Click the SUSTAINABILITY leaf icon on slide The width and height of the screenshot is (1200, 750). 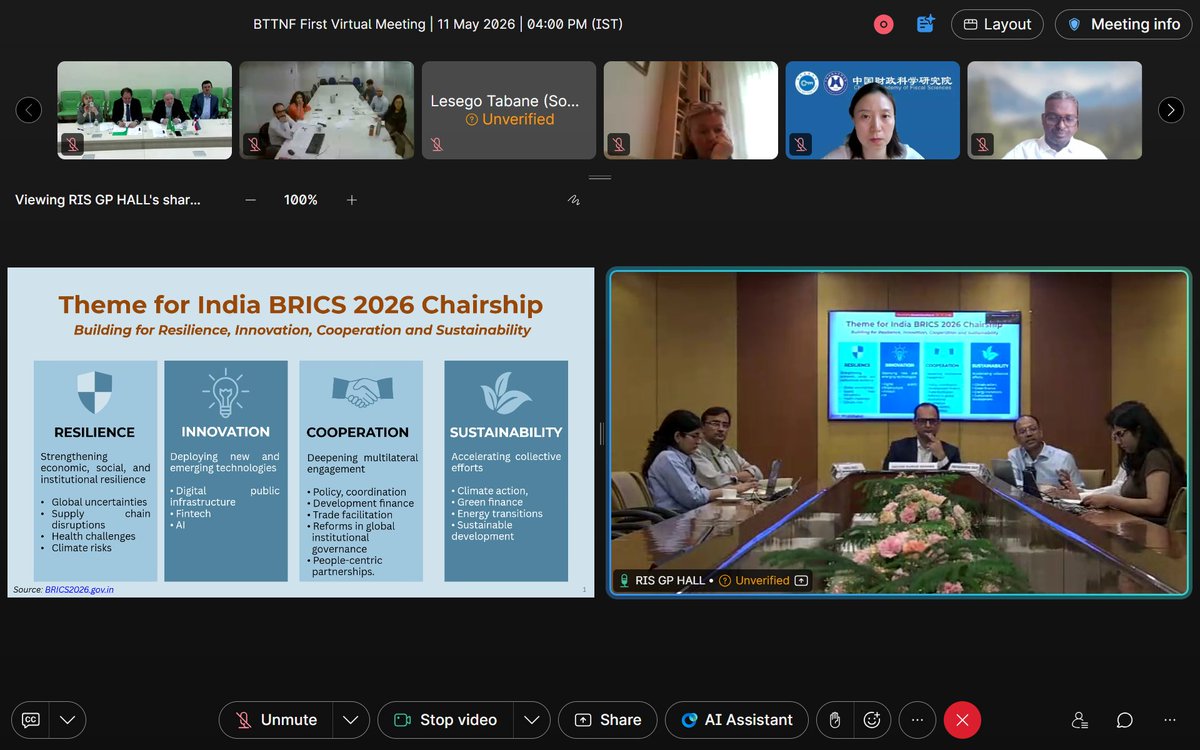[506, 393]
